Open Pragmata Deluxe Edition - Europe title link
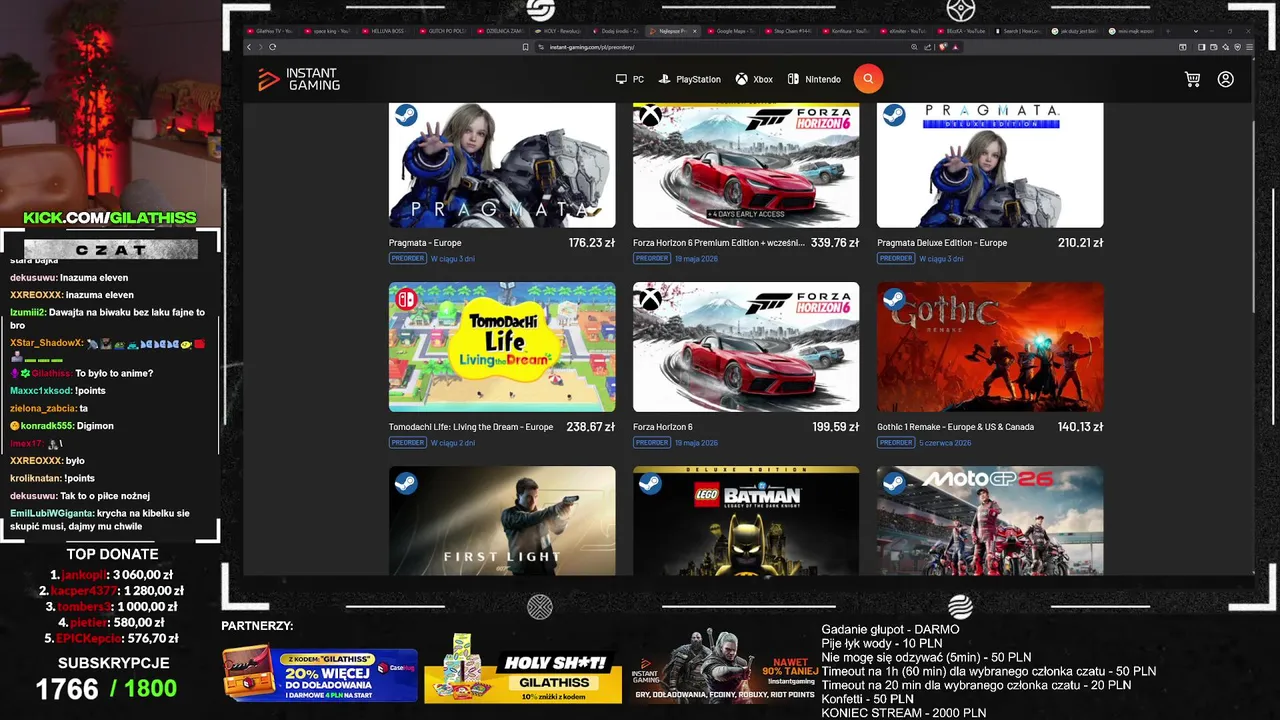Image resolution: width=1280 pixels, height=720 pixels. click(942, 243)
